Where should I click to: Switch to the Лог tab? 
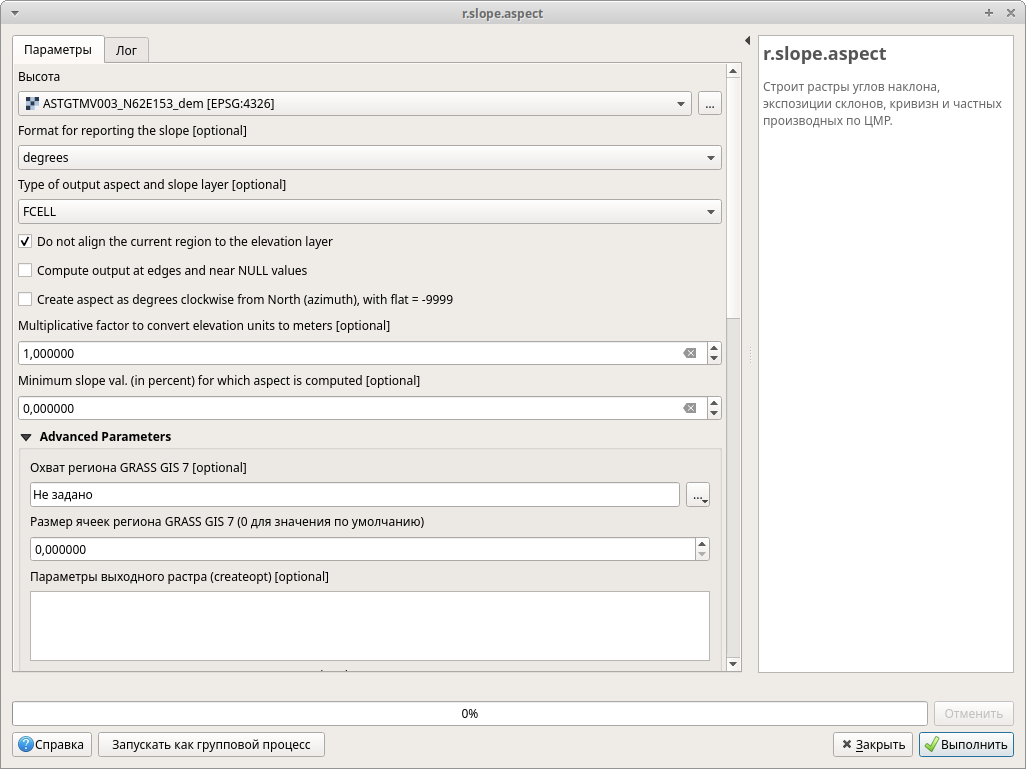click(x=126, y=50)
